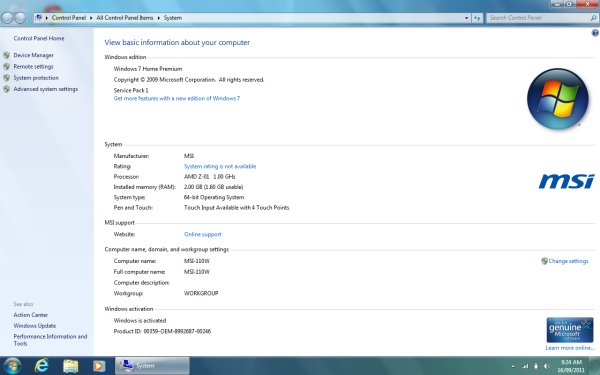Click System rating is not available link
Viewport: 600px width, 375px height.
pos(220,166)
